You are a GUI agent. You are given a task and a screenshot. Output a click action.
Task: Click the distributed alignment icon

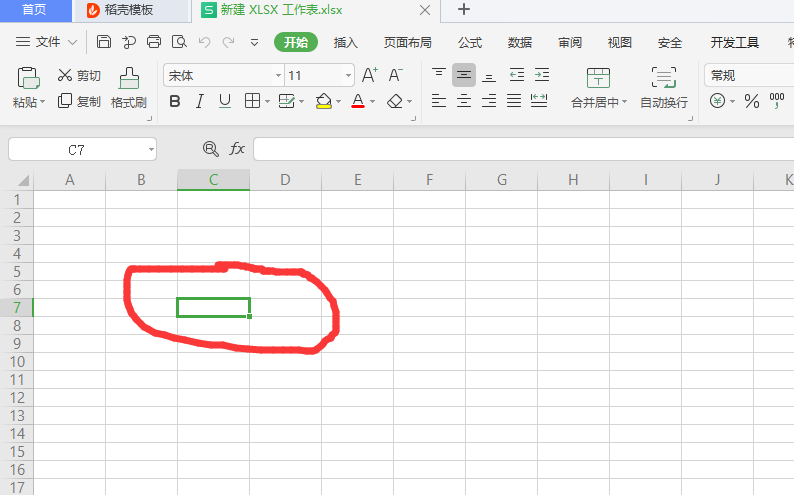[x=539, y=101]
